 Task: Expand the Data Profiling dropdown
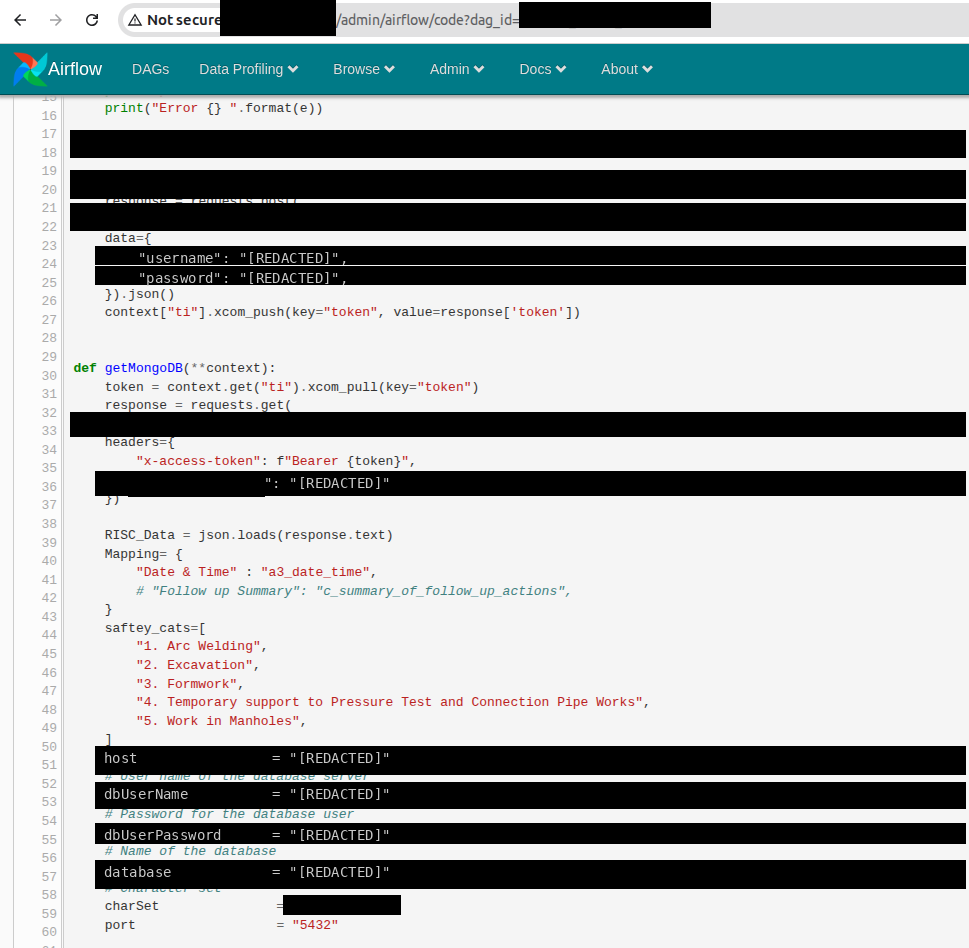click(x=248, y=69)
